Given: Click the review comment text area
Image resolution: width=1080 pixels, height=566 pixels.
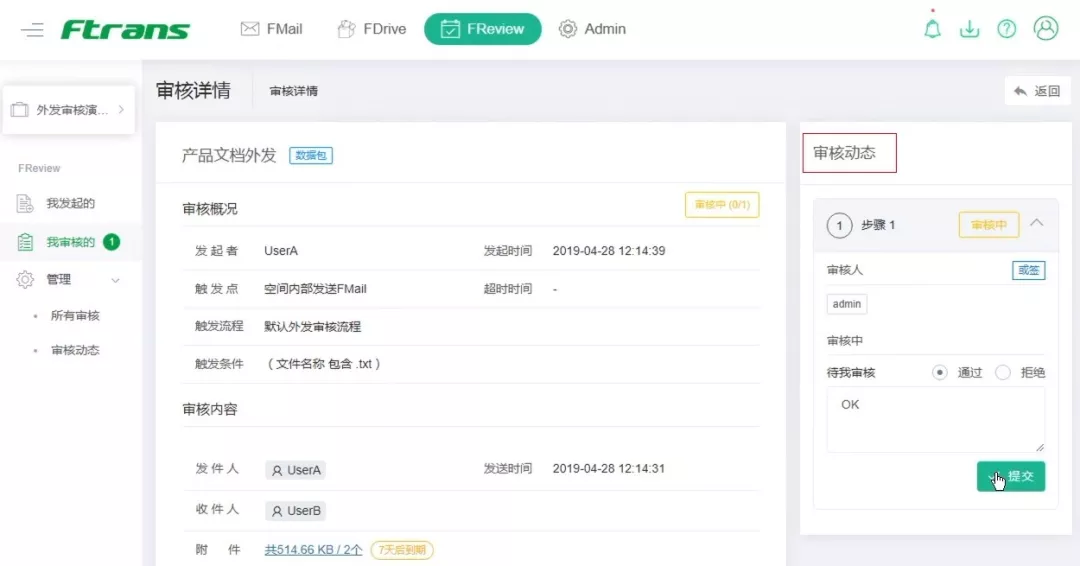Looking at the screenshot, I should tap(935, 419).
